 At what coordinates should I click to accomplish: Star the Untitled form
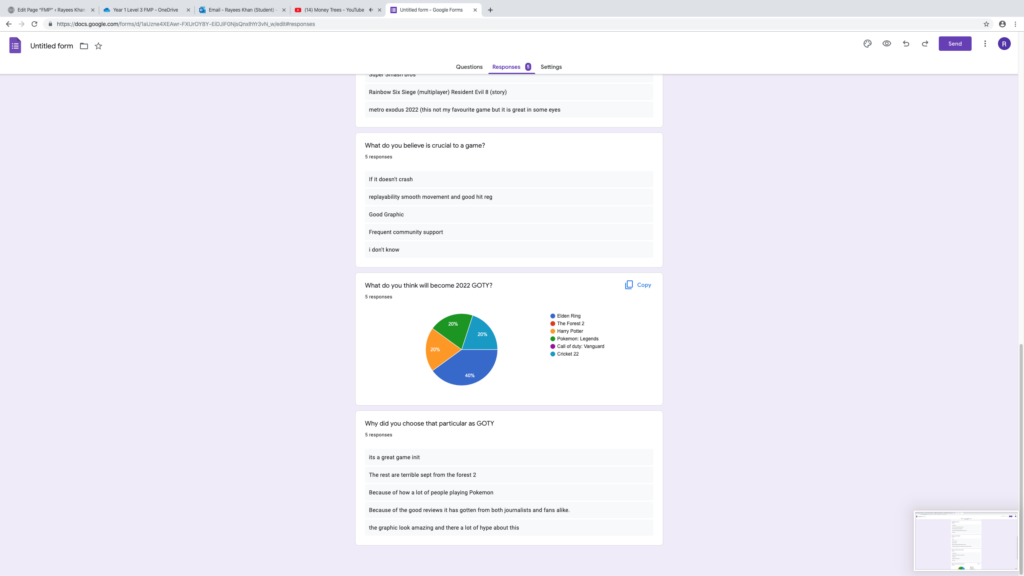(99, 46)
